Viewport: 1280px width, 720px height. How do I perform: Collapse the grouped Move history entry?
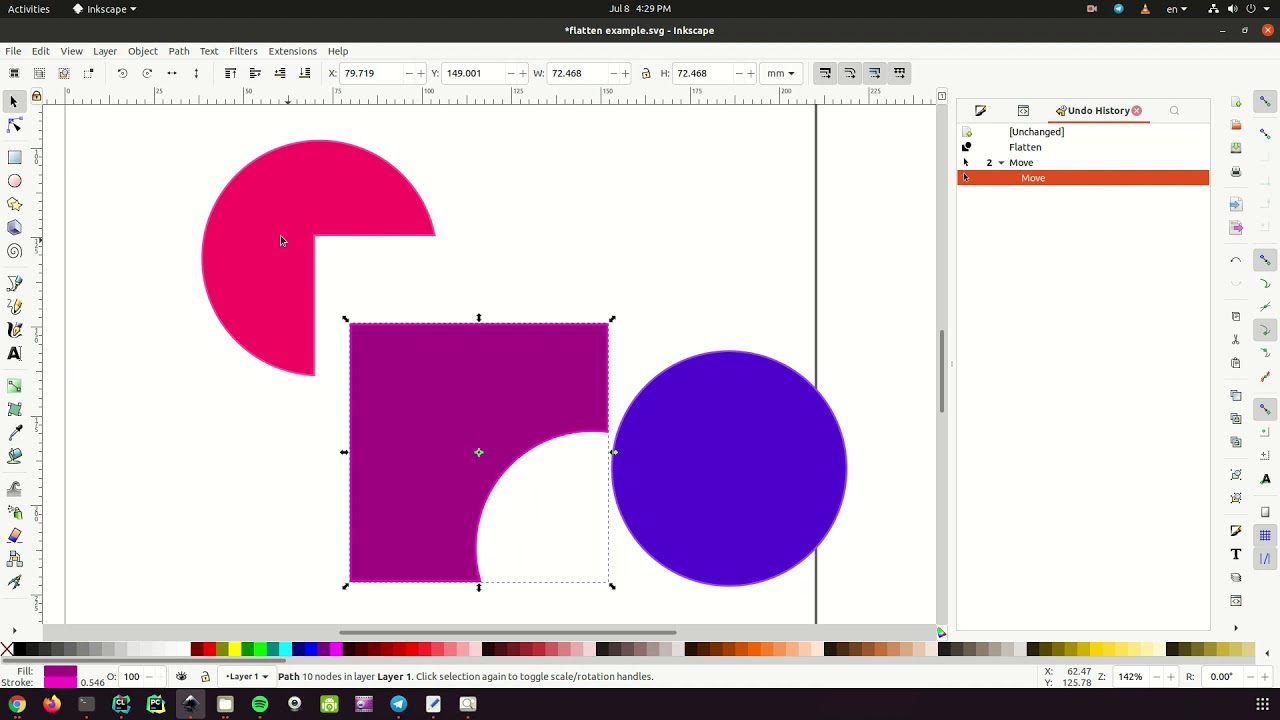[x=1001, y=163]
